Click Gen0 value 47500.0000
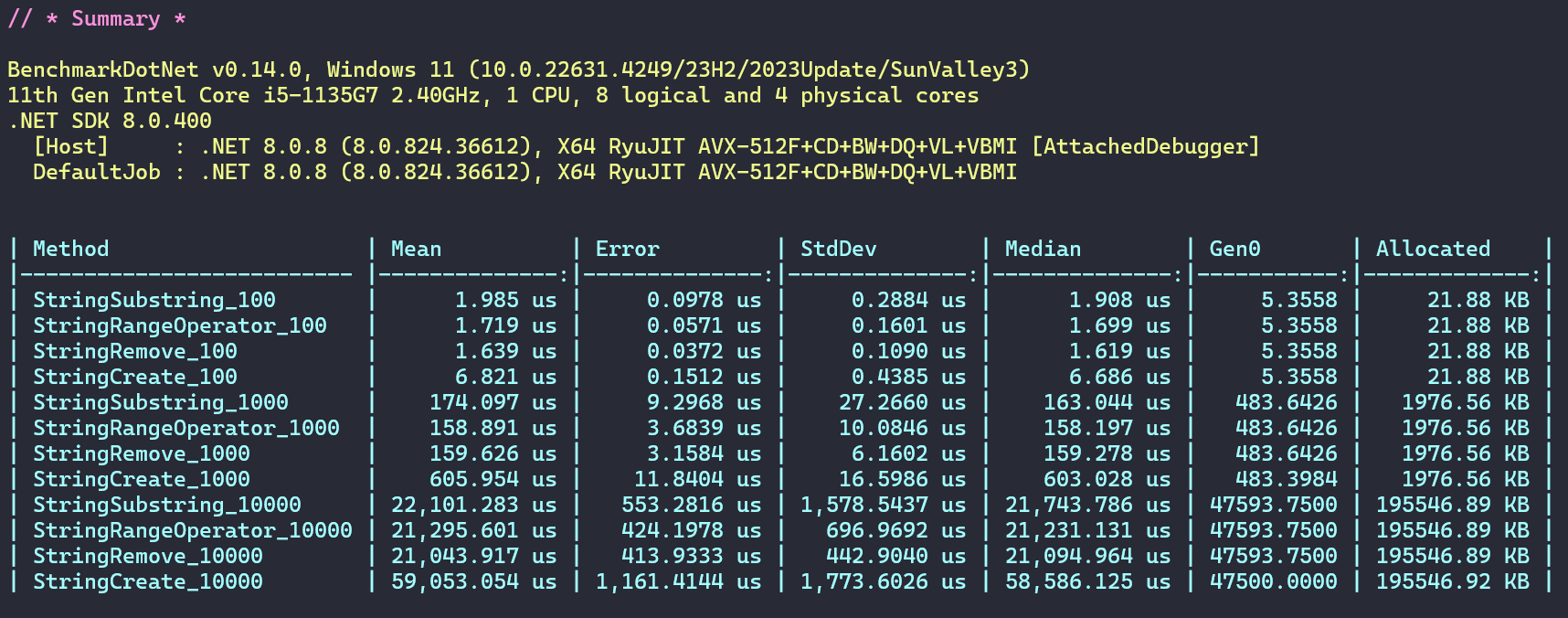Screen dimensions: 1568x618 click(1274, 581)
